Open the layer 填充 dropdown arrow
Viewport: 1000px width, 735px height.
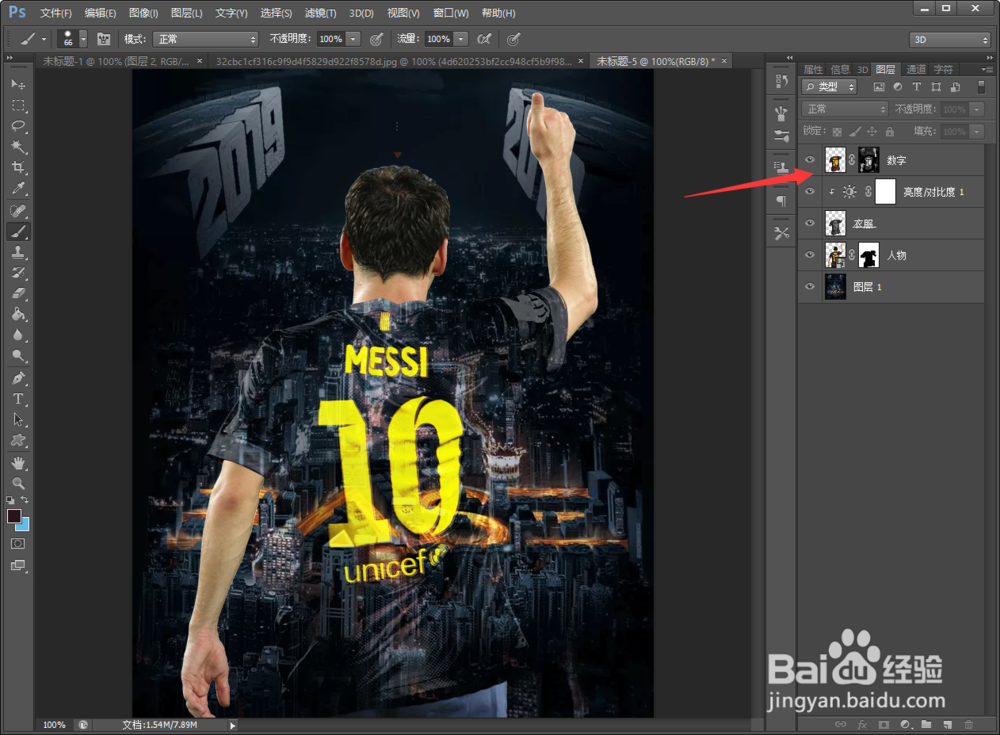pyautogui.click(x=976, y=131)
